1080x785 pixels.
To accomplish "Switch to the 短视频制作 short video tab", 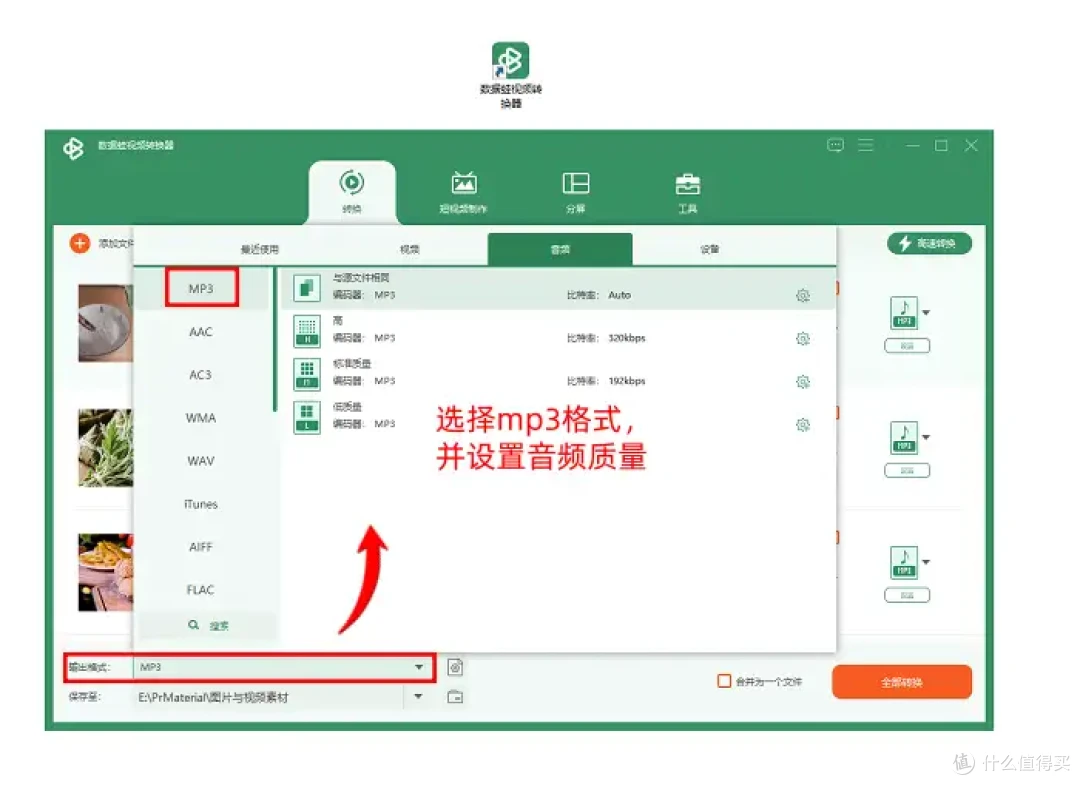I will (464, 192).
